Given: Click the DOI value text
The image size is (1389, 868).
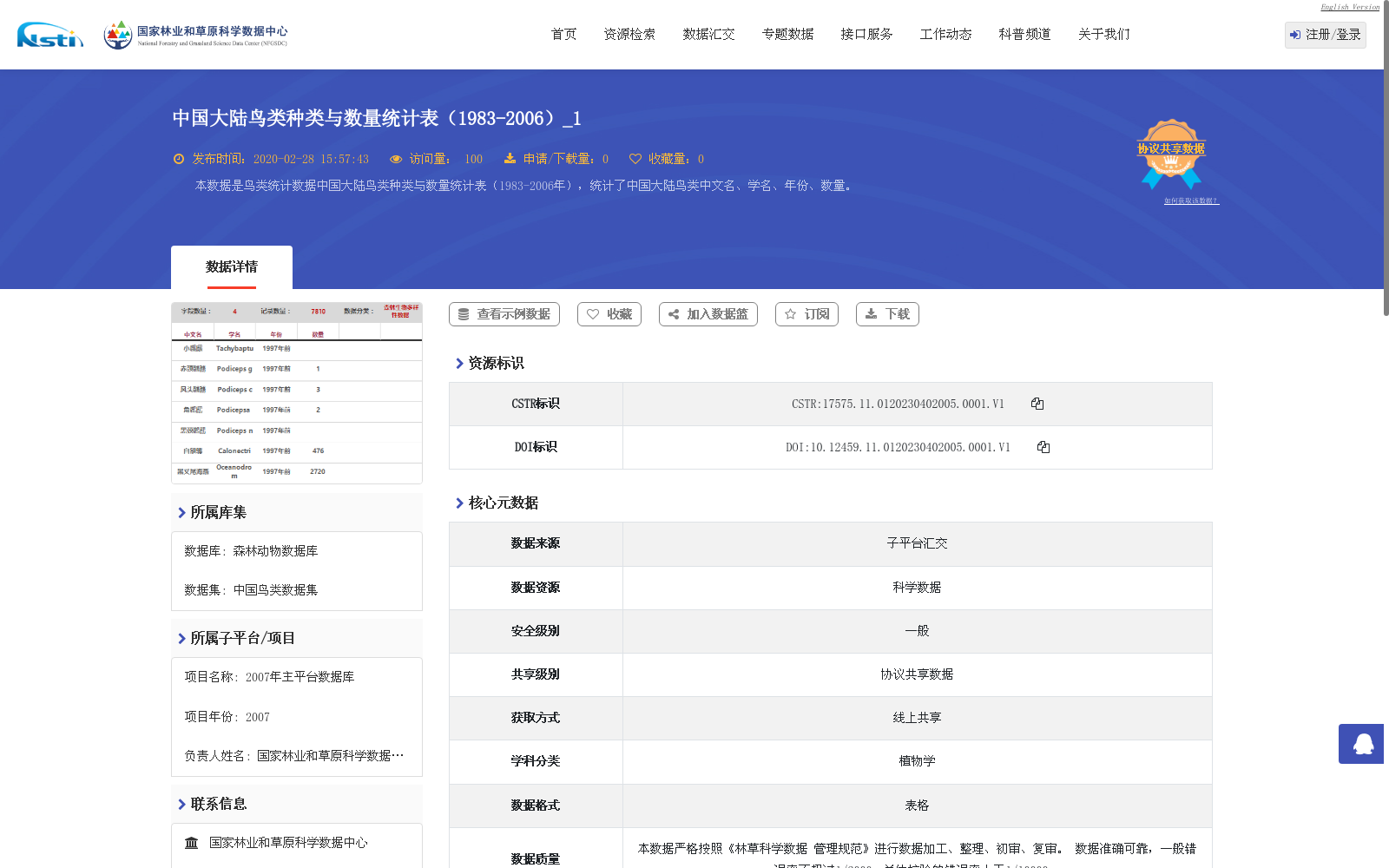Looking at the screenshot, I should [898, 448].
